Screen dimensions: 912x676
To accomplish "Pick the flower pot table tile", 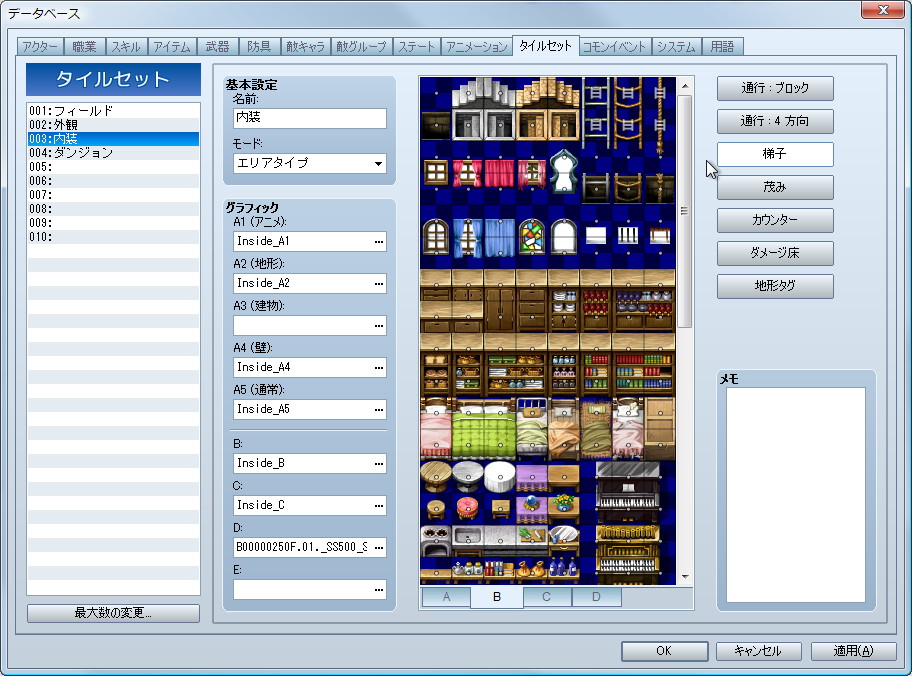I will (563, 508).
